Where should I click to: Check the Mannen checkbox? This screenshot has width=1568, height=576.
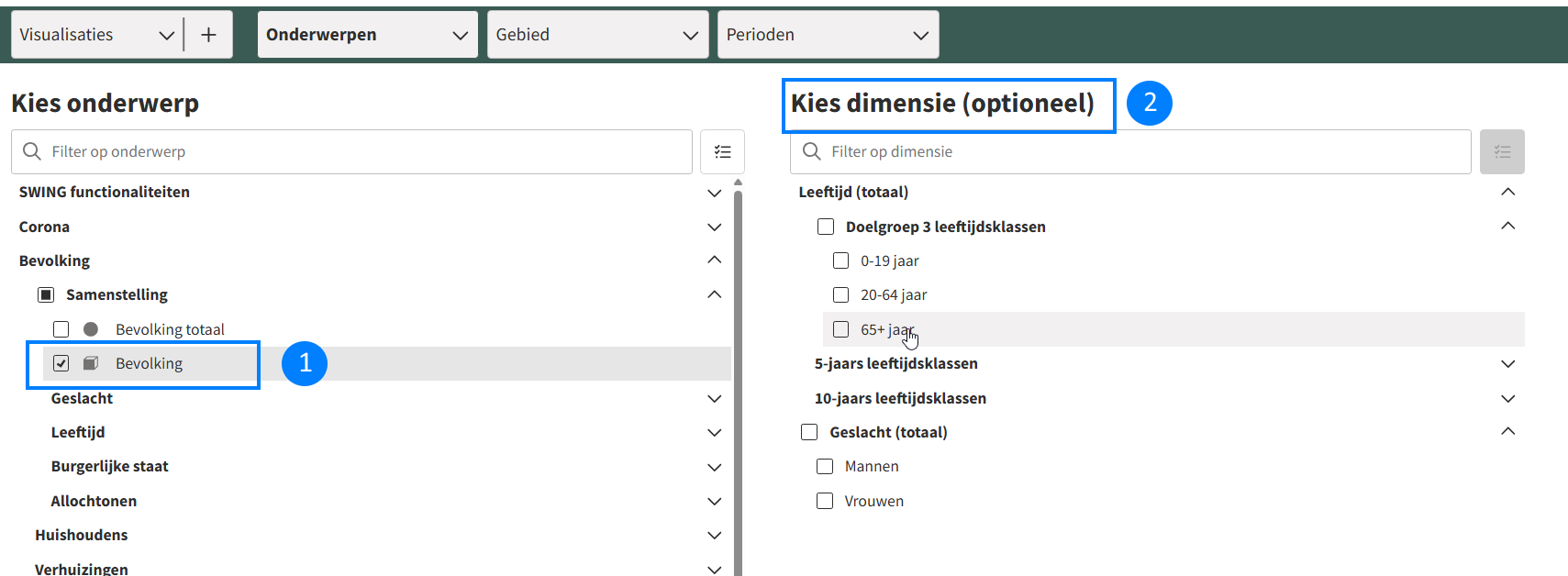[x=825, y=466]
